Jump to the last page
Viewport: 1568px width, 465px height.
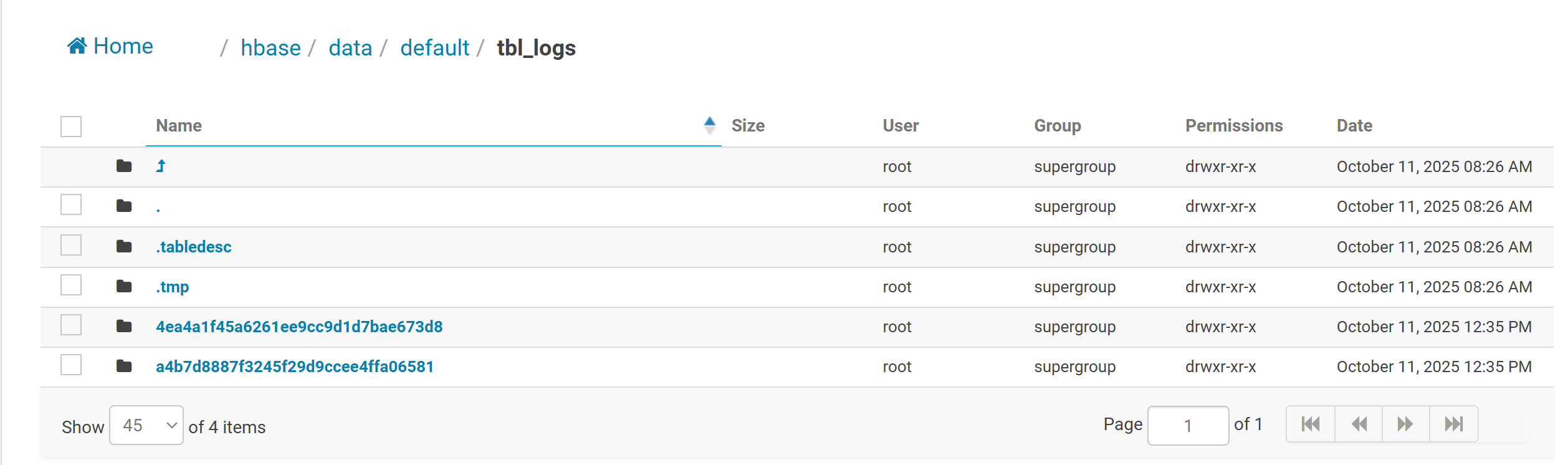[1453, 424]
